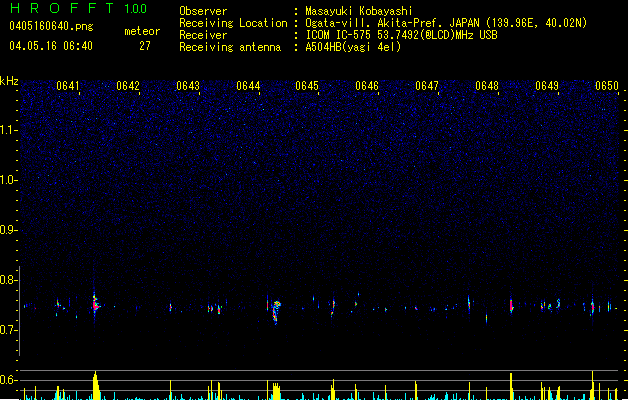Click the curled meteor echo after 0644
This screenshot has width=629, height=400.
[x=276, y=311]
